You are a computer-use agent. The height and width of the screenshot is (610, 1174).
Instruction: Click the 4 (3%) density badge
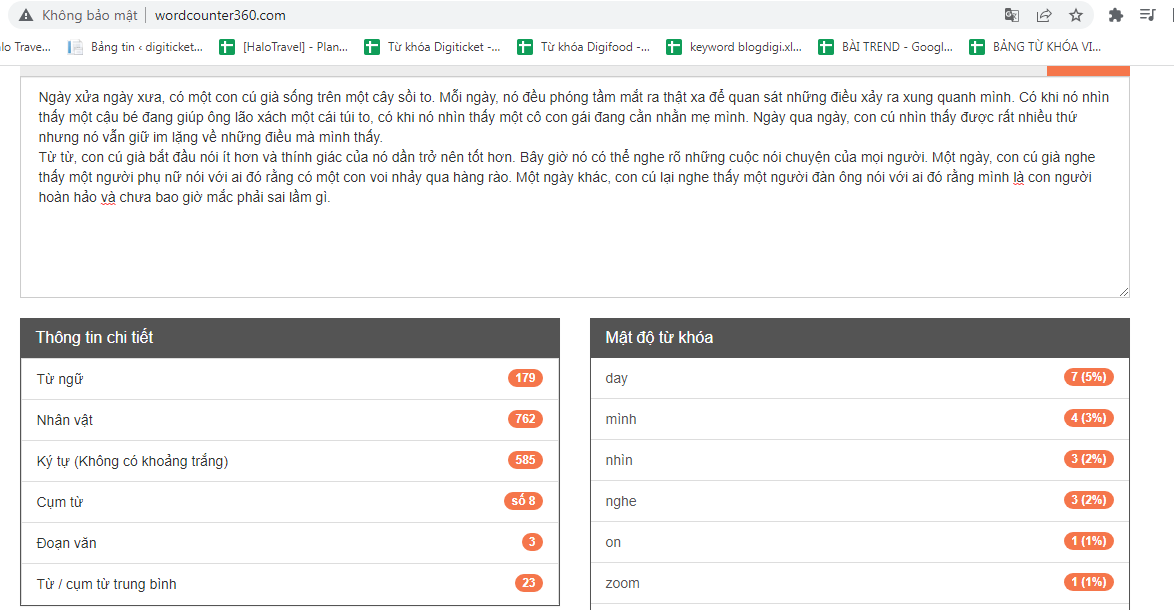pyautogui.click(x=1089, y=418)
